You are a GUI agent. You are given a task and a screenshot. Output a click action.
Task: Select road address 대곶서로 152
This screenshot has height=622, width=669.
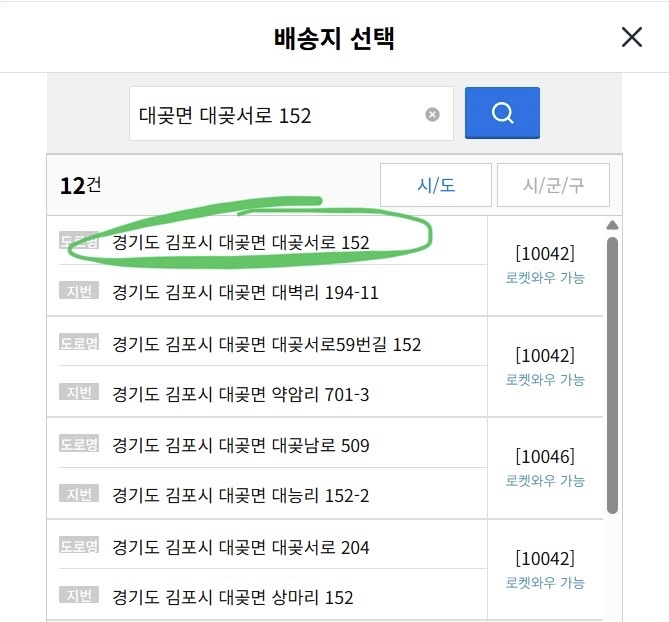tap(241, 242)
